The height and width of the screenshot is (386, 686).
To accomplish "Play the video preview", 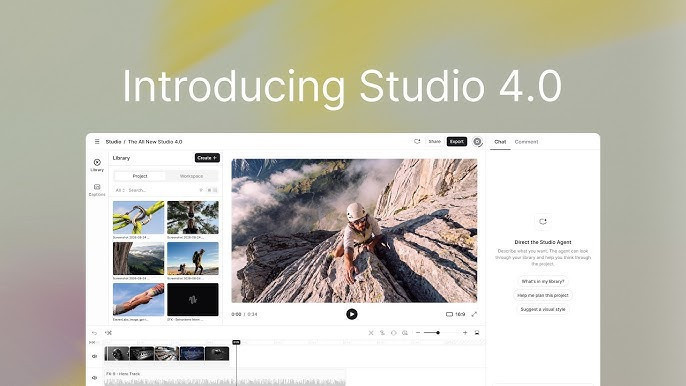I will pos(352,314).
